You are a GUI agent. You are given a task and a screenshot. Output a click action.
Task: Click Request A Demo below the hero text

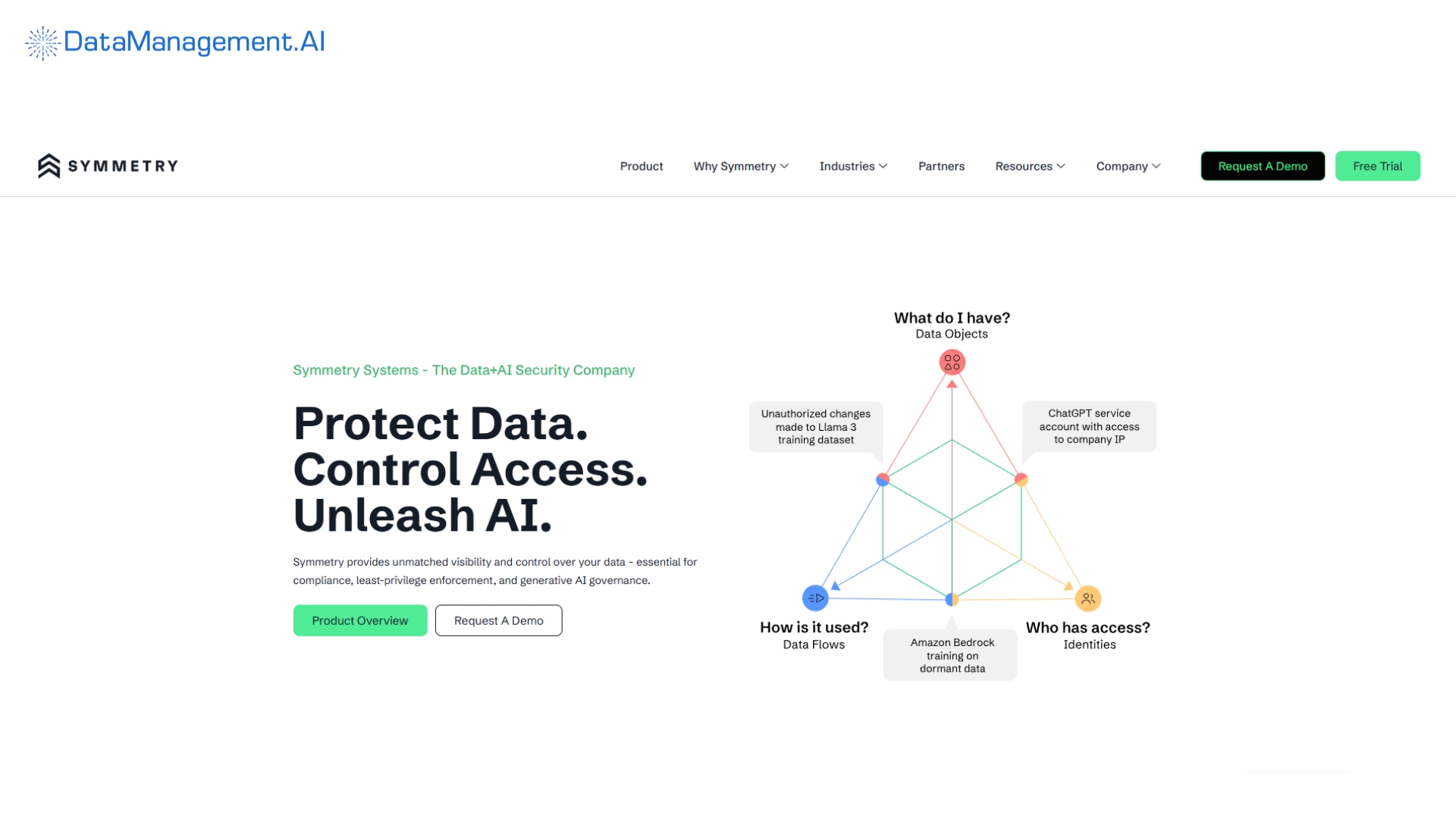[498, 620]
